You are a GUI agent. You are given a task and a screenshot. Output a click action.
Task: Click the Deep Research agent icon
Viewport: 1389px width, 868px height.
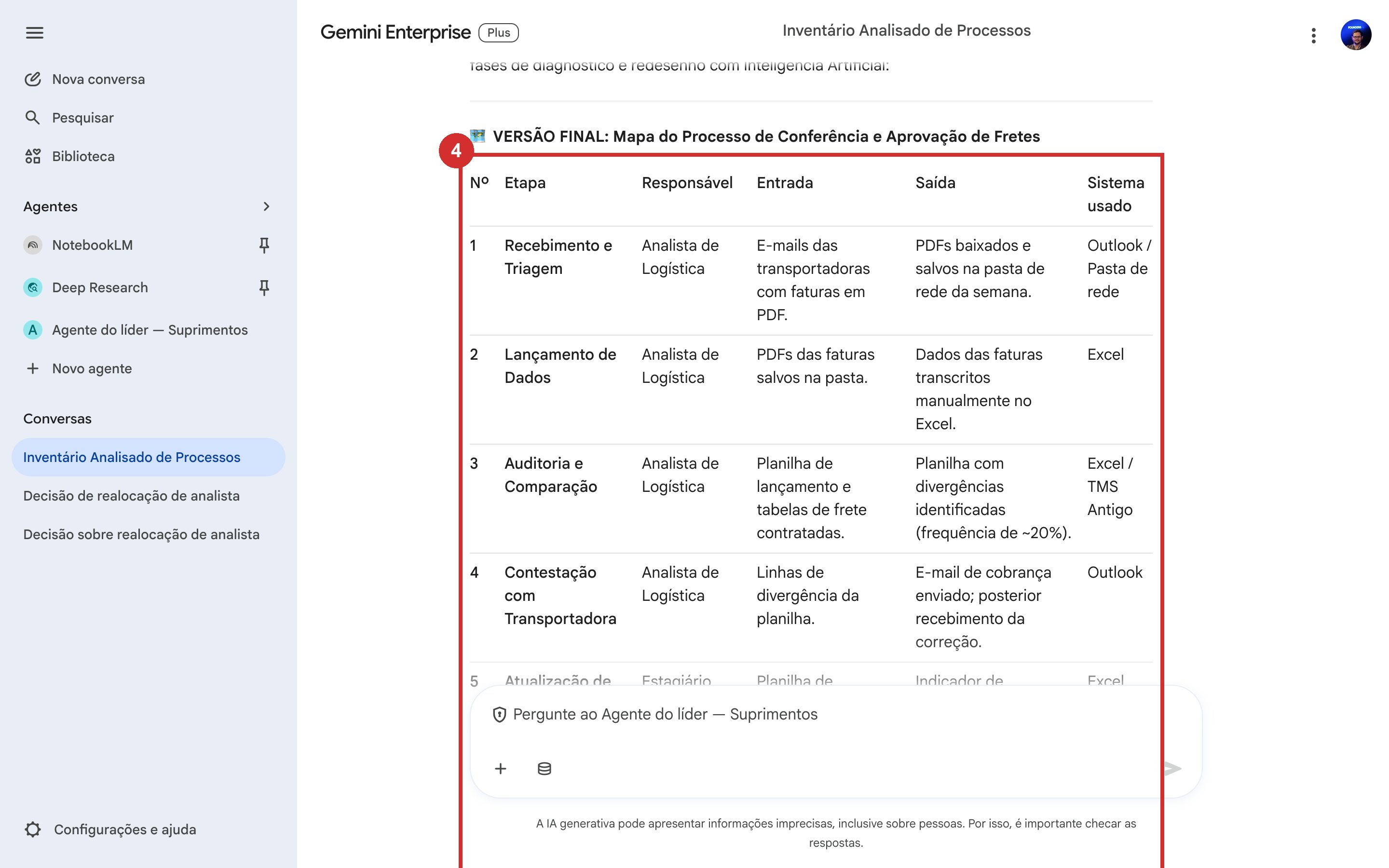(x=33, y=287)
